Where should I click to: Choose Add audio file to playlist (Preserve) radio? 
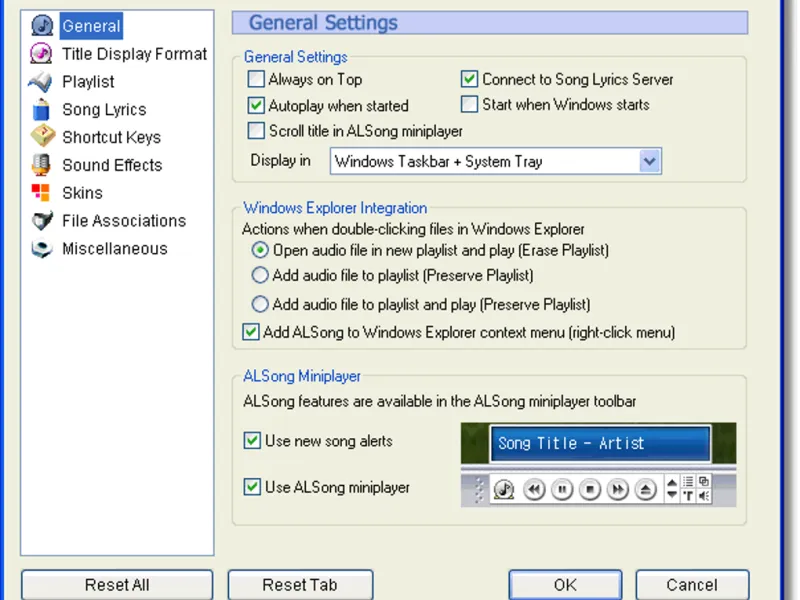click(260, 276)
